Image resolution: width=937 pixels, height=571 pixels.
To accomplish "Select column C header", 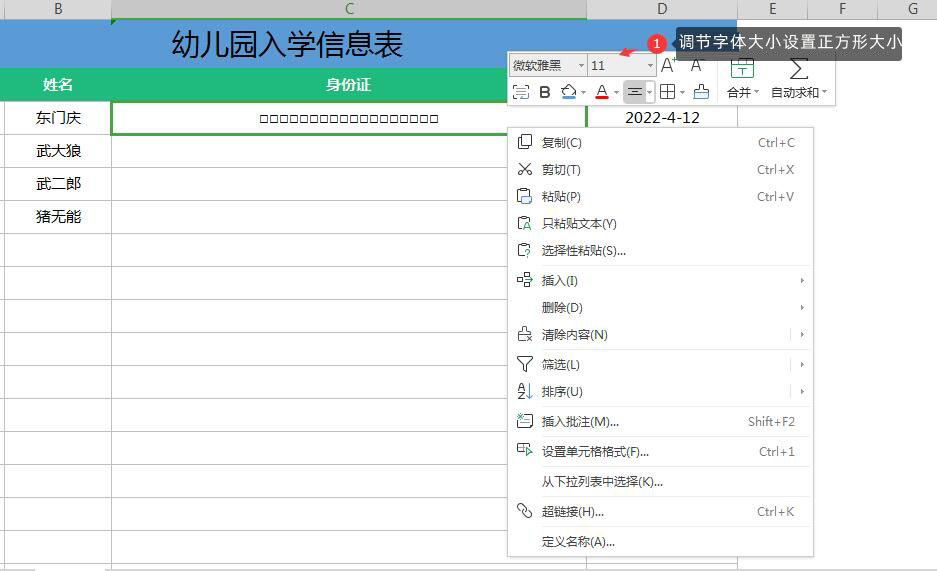I will click(x=349, y=9).
